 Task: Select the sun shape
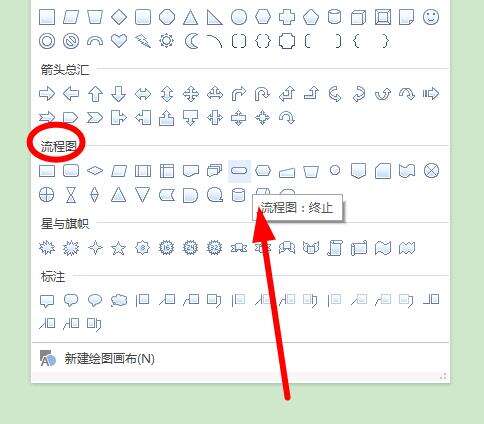coord(167,41)
